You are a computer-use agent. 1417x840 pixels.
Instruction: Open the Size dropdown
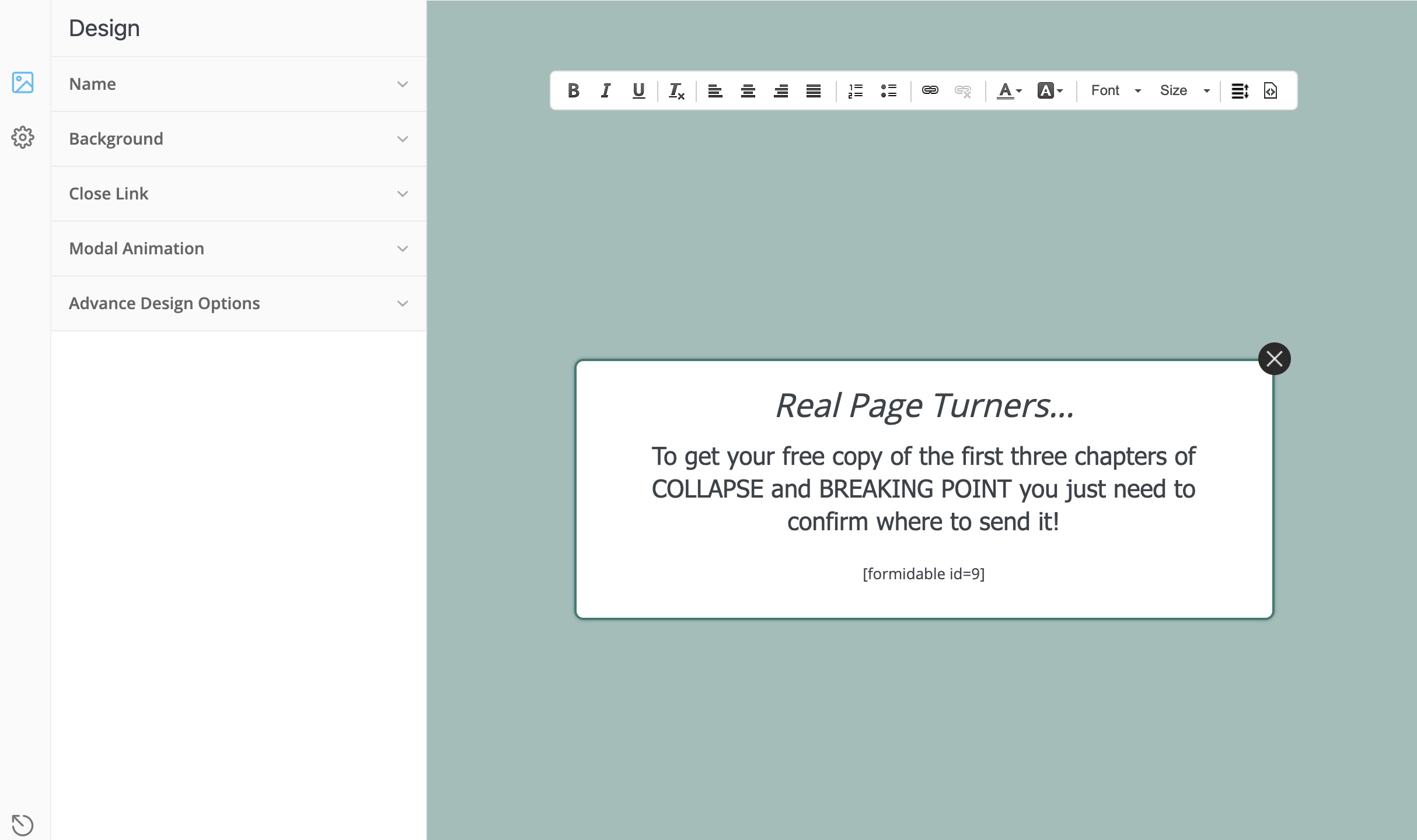click(1184, 90)
